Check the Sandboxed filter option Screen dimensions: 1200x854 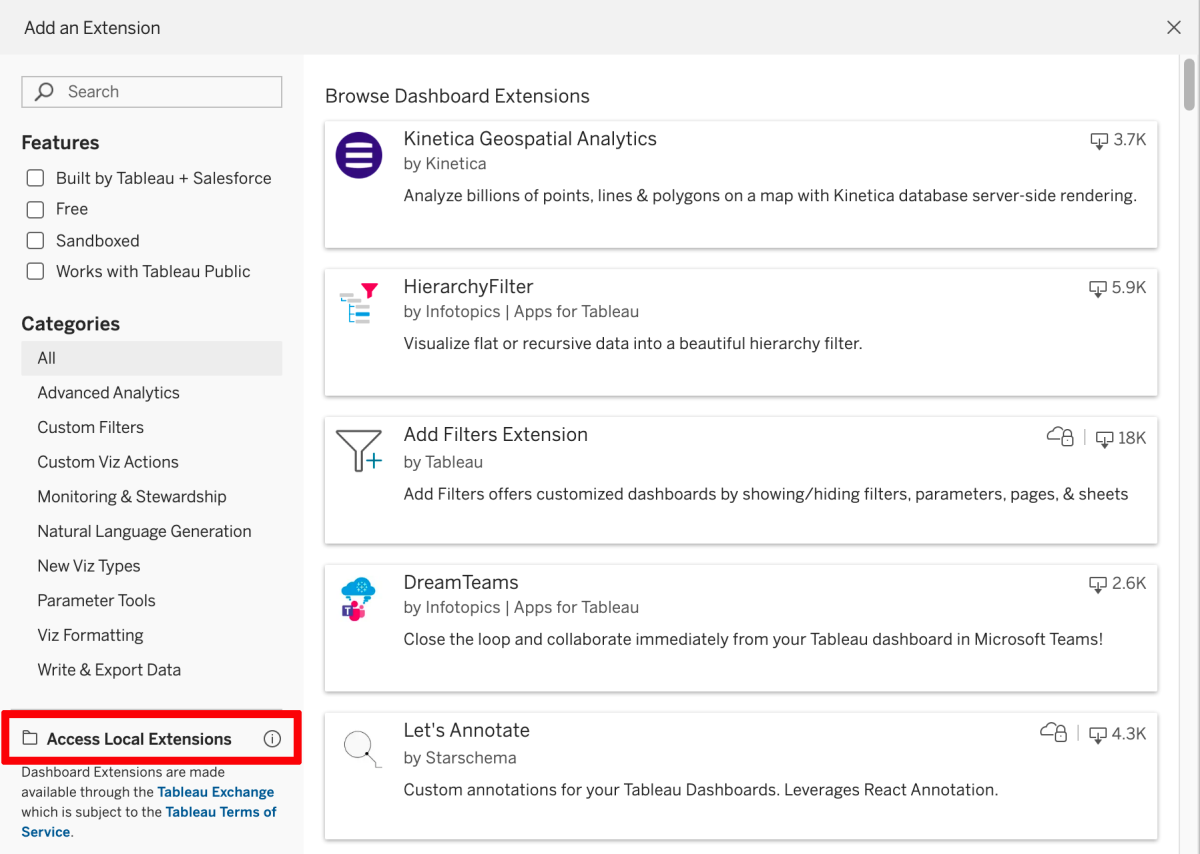[35, 240]
